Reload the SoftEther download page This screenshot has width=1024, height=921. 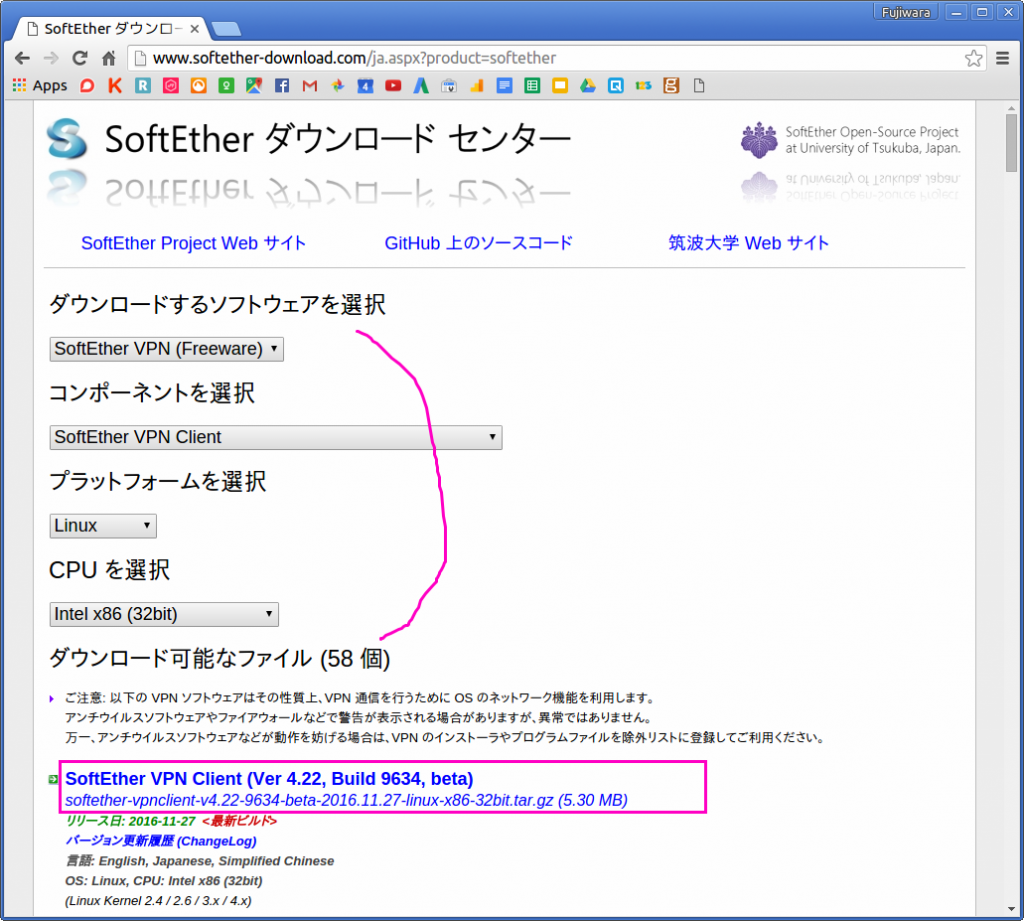point(80,58)
